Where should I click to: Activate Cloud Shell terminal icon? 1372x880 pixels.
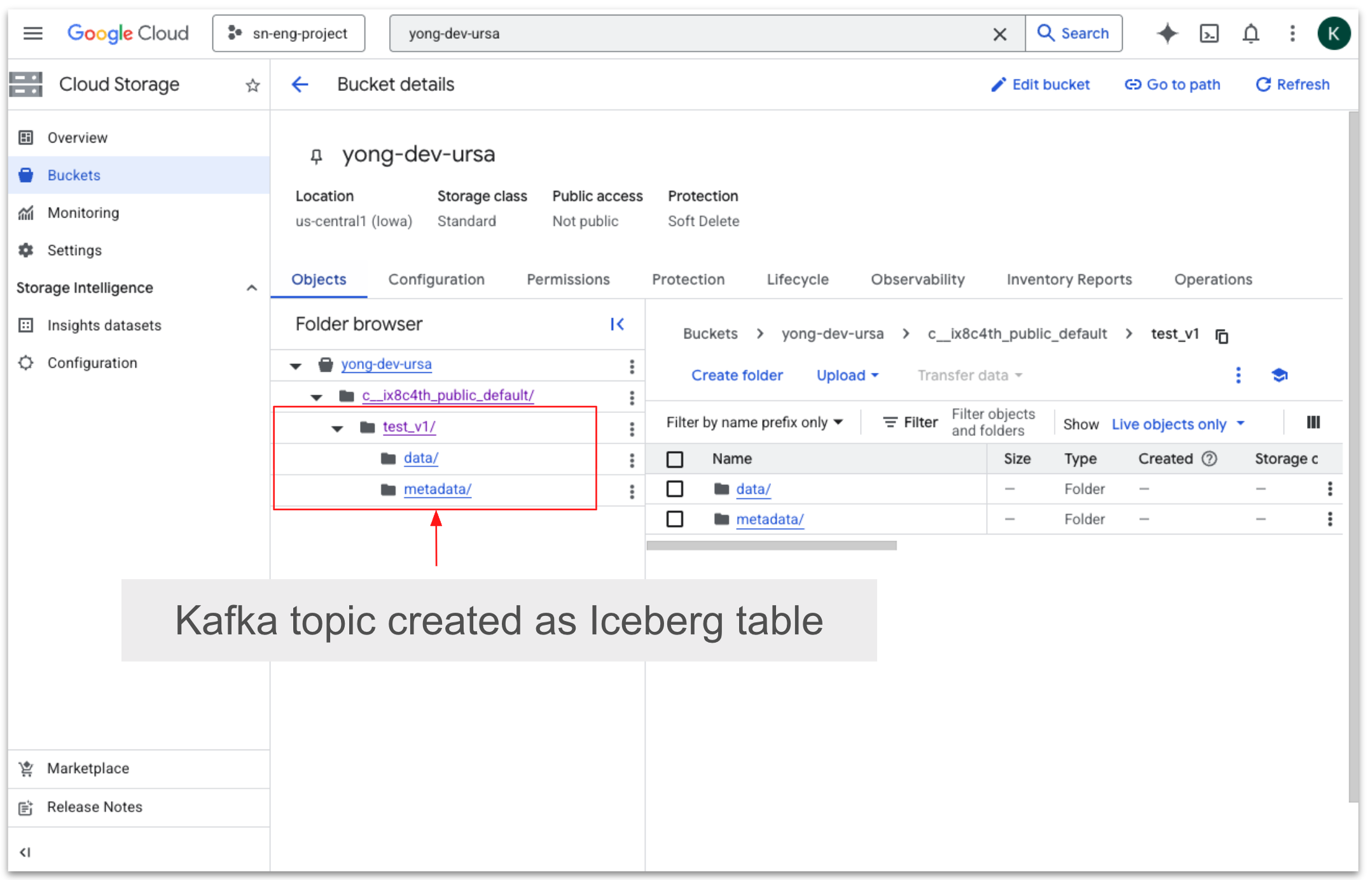pos(1209,33)
